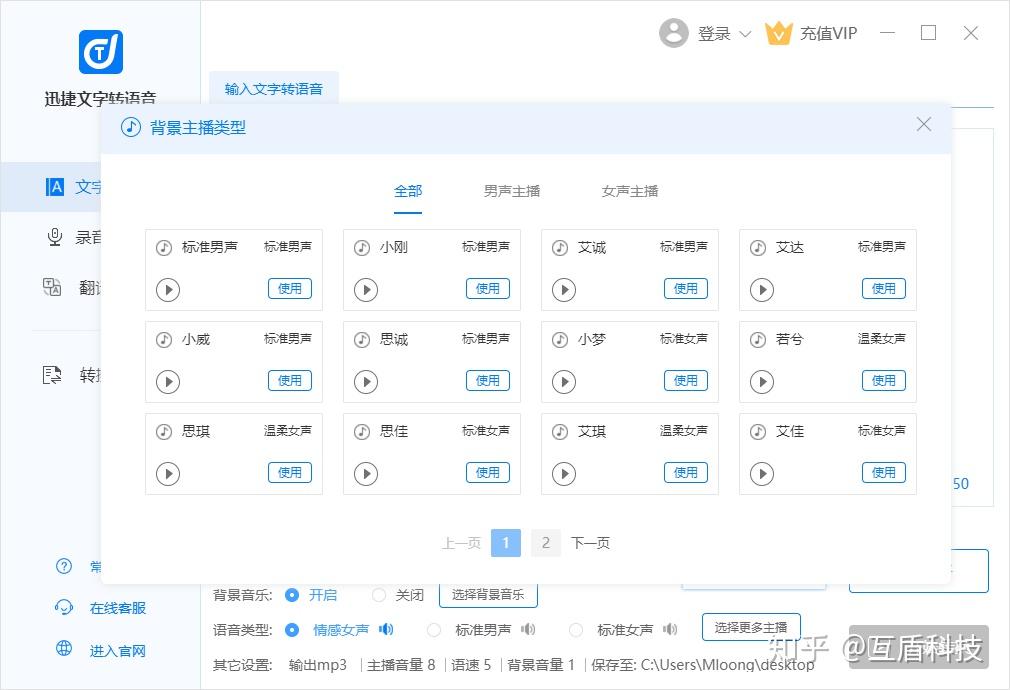Select 标准女声 voice type radio

pos(576,630)
